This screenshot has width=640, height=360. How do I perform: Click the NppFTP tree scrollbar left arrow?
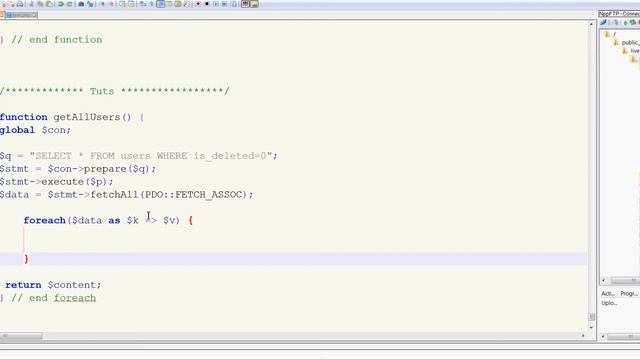604,280
